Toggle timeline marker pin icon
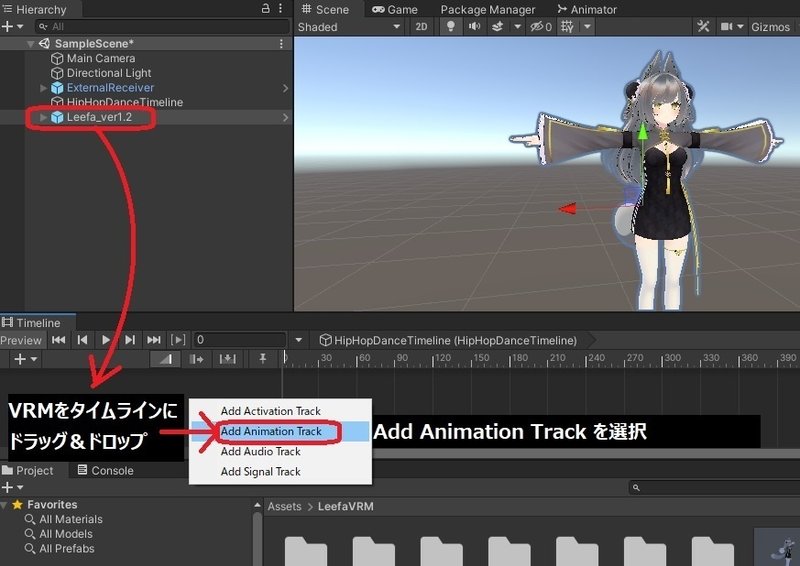Viewport: 800px width, 566px height. [263, 359]
